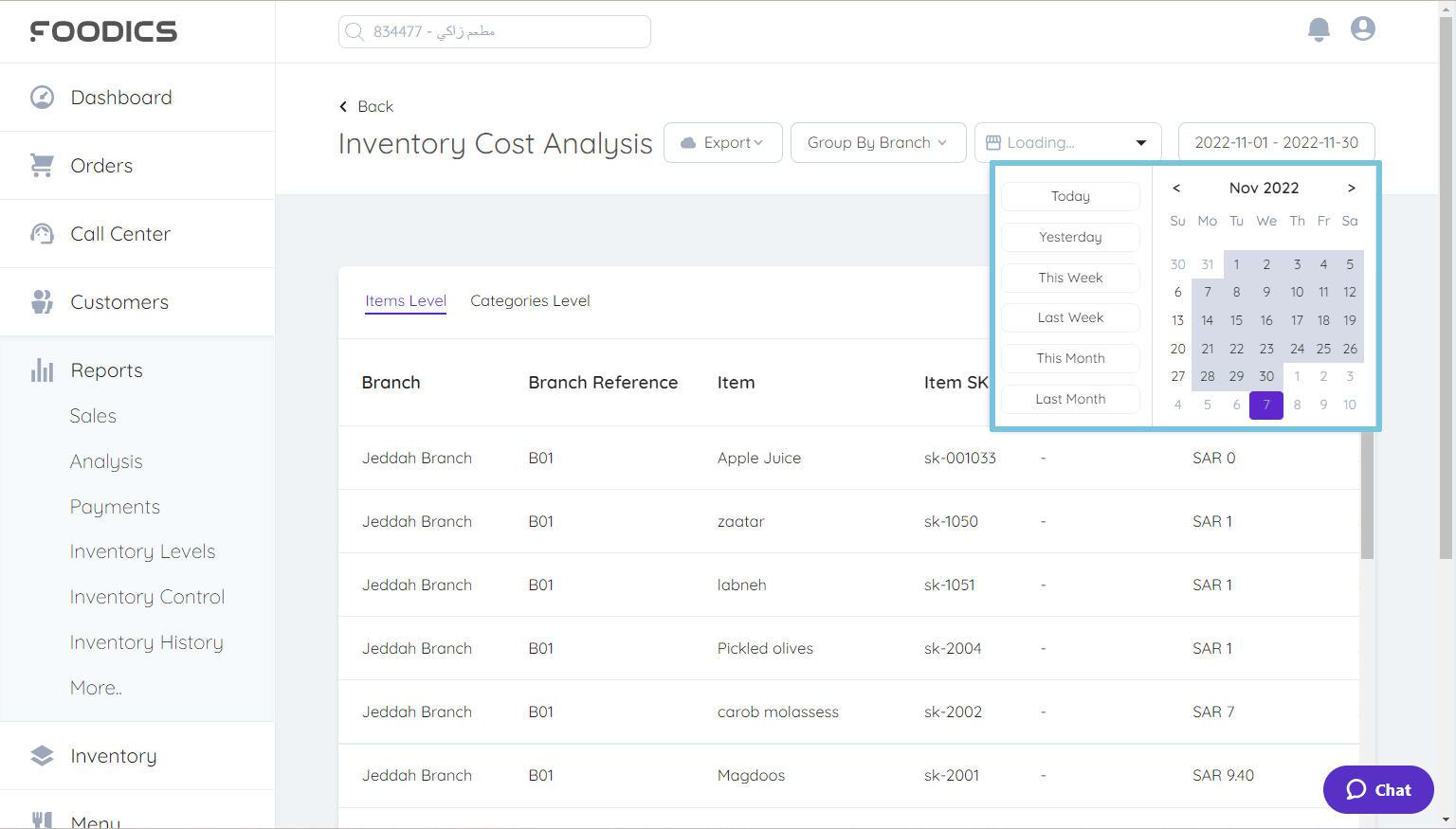Image resolution: width=1456 pixels, height=829 pixels.
Task: Click the Orders shopping cart icon
Action: coord(42,166)
